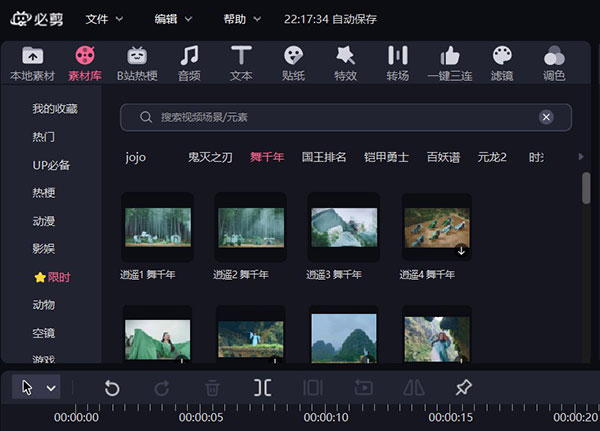600x431 pixels.
Task: Toggle the pin snapping icon in timeline toolbar
Action: point(463,388)
